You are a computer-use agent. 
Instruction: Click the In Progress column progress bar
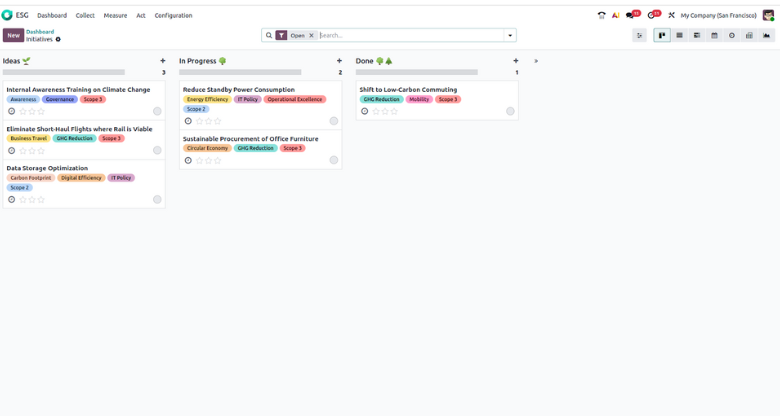(x=240, y=72)
